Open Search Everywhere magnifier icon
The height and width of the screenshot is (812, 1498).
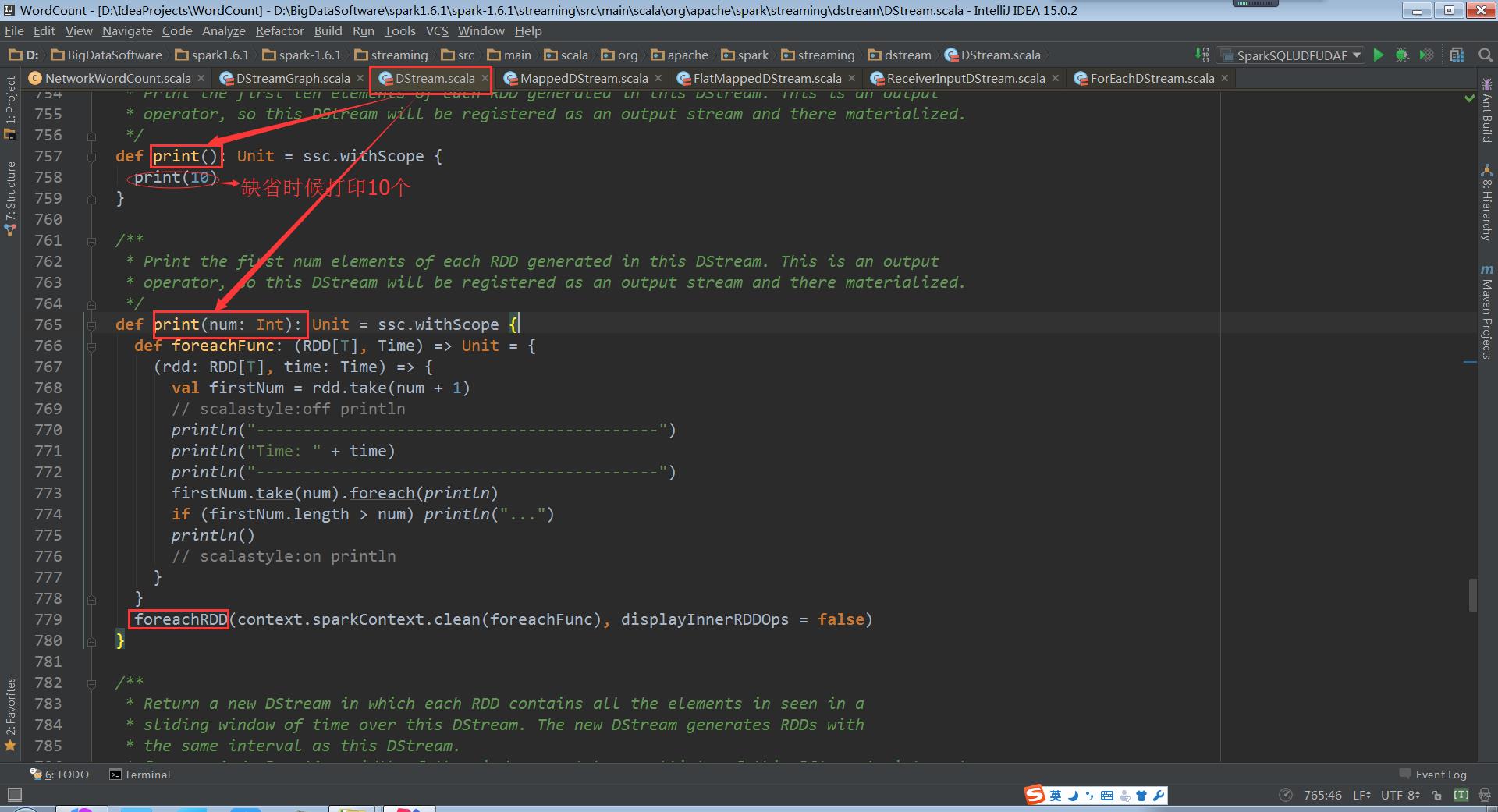click(1485, 55)
